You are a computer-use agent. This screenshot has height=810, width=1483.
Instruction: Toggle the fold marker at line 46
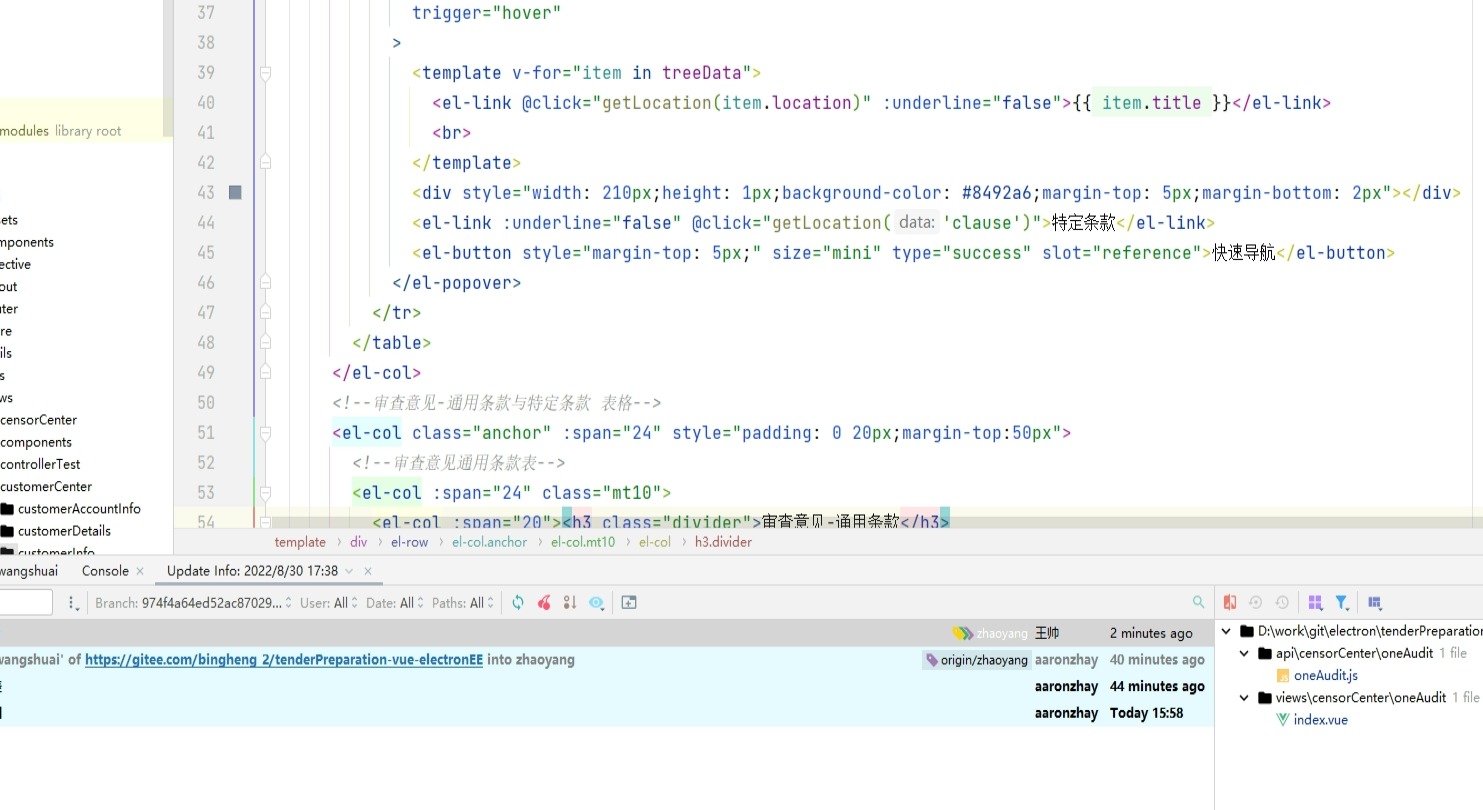click(x=266, y=283)
